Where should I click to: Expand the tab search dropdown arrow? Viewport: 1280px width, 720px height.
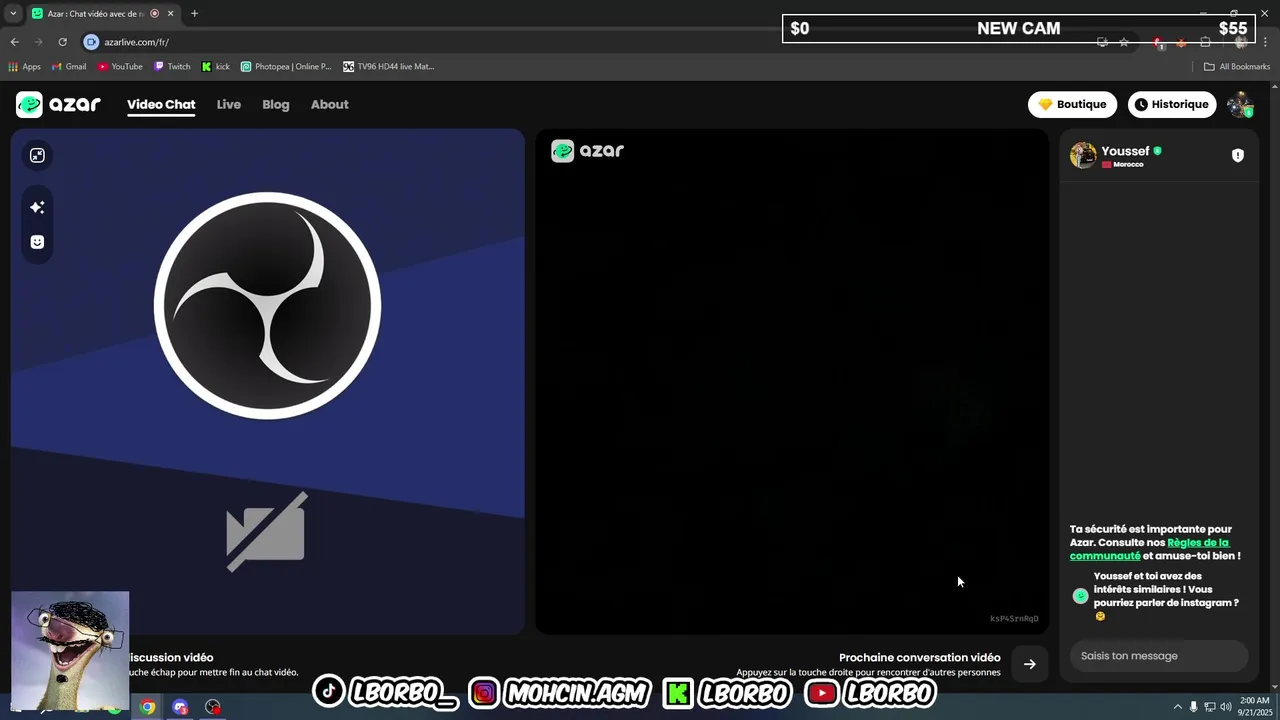(13, 14)
